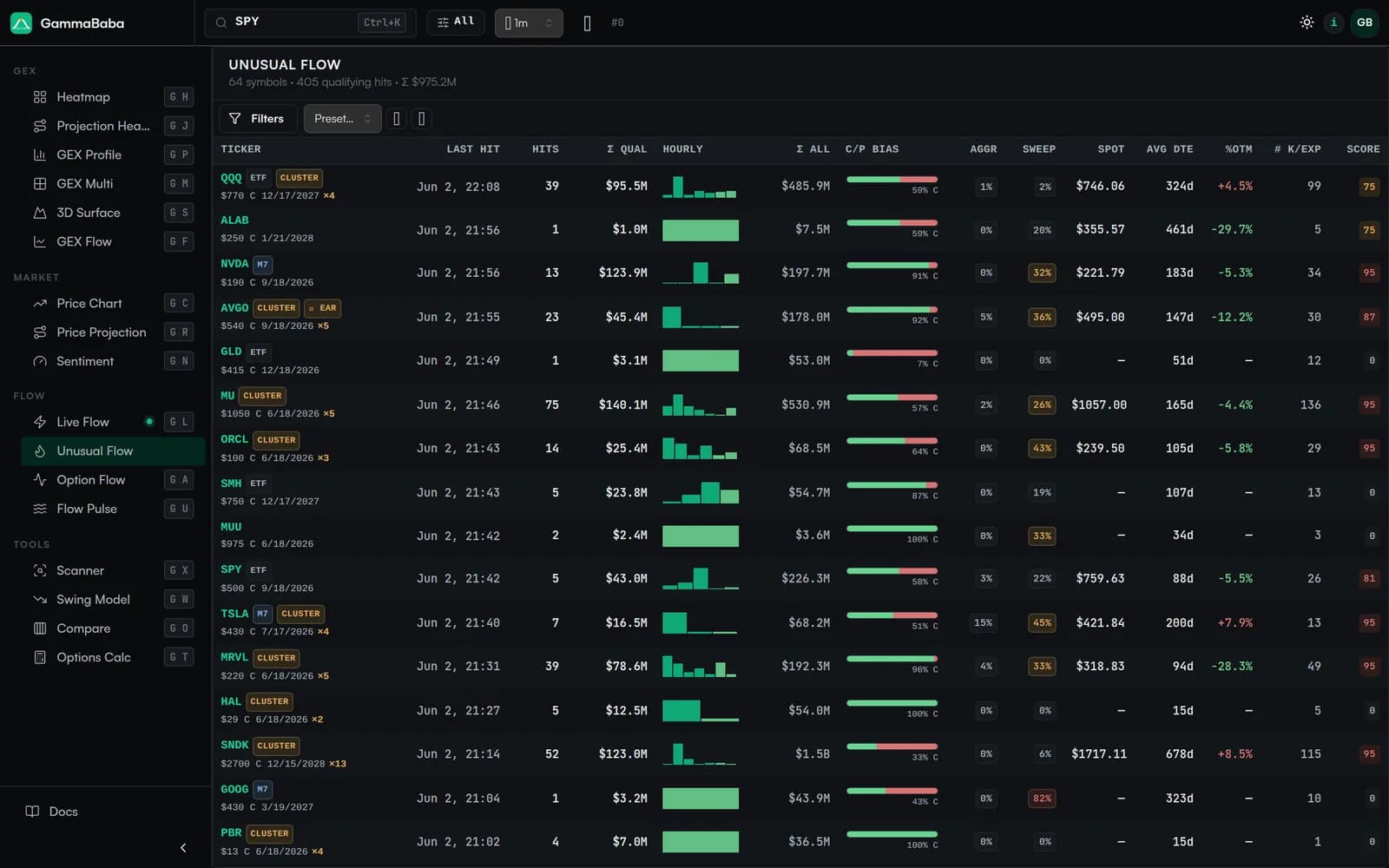The height and width of the screenshot is (868, 1389).
Task: Click the ETF tag next to SMH
Action: 258,483
